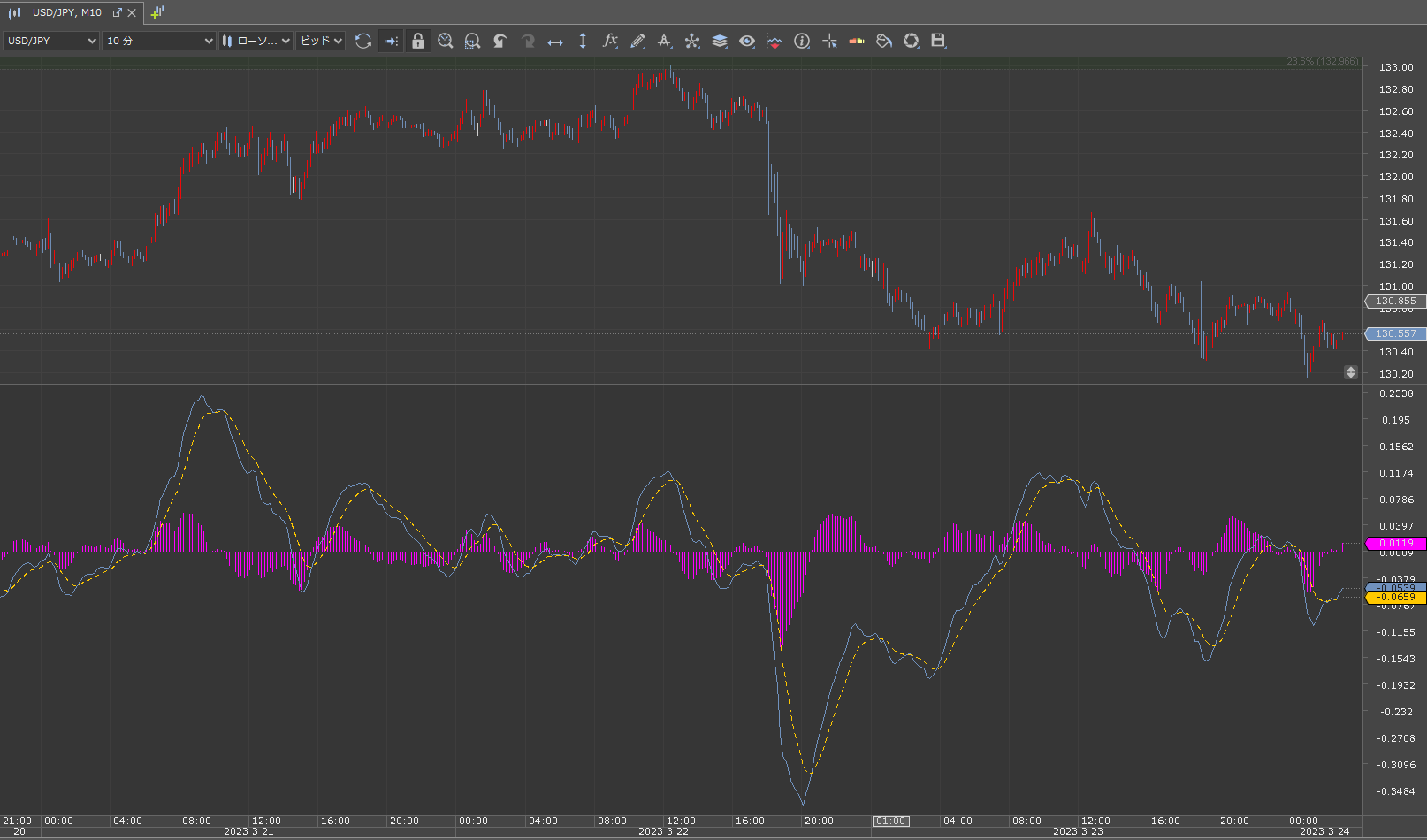Viewport: 1427px width, 840px height.
Task: Click the pane resize arrows at chart corner
Action: tap(1350, 372)
